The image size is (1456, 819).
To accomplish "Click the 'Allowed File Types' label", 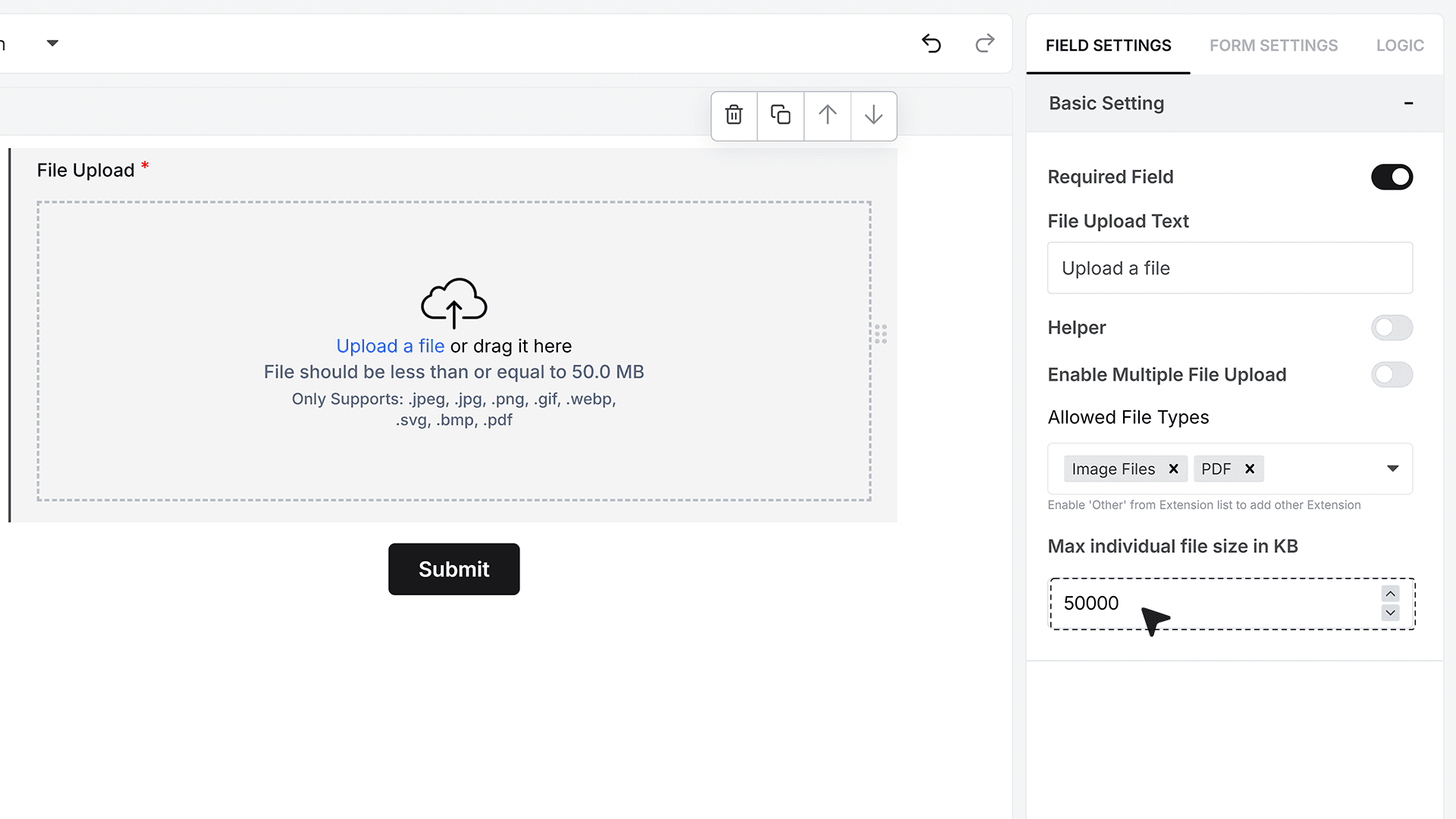I will 1128,417.
